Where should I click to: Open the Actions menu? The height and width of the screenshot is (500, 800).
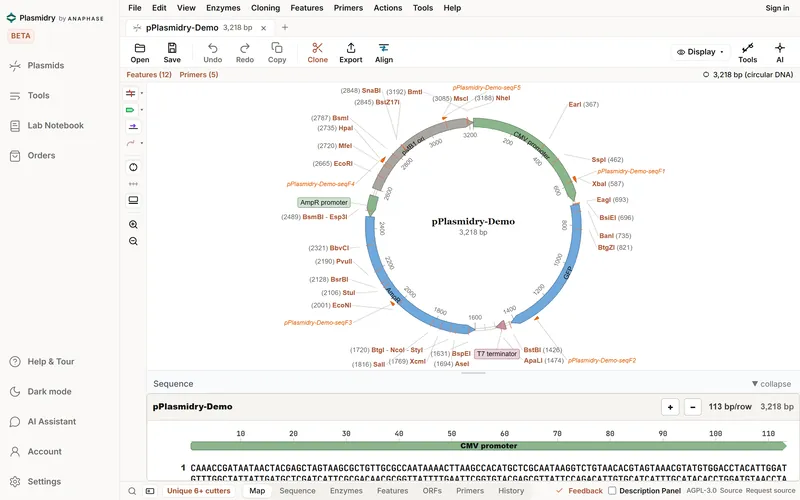(x=388, y=8)
